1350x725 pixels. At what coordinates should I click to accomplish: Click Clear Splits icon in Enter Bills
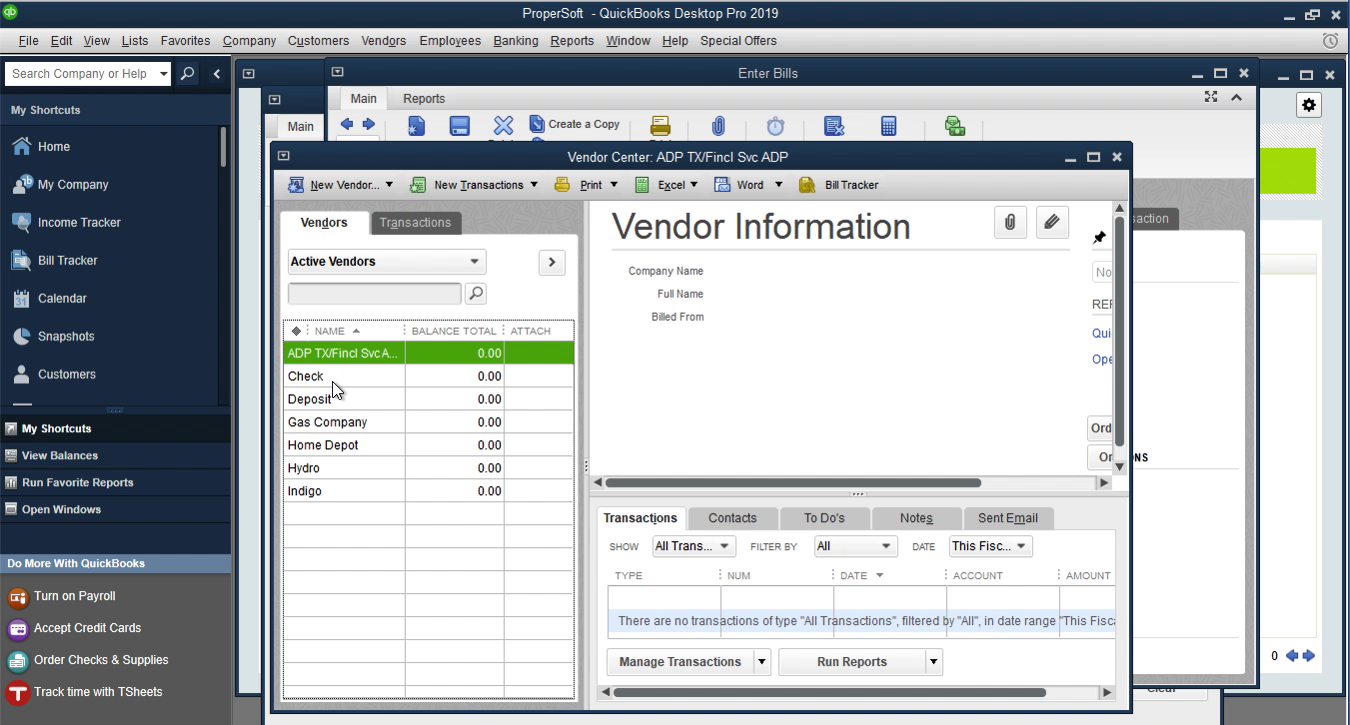pos(834,126)
